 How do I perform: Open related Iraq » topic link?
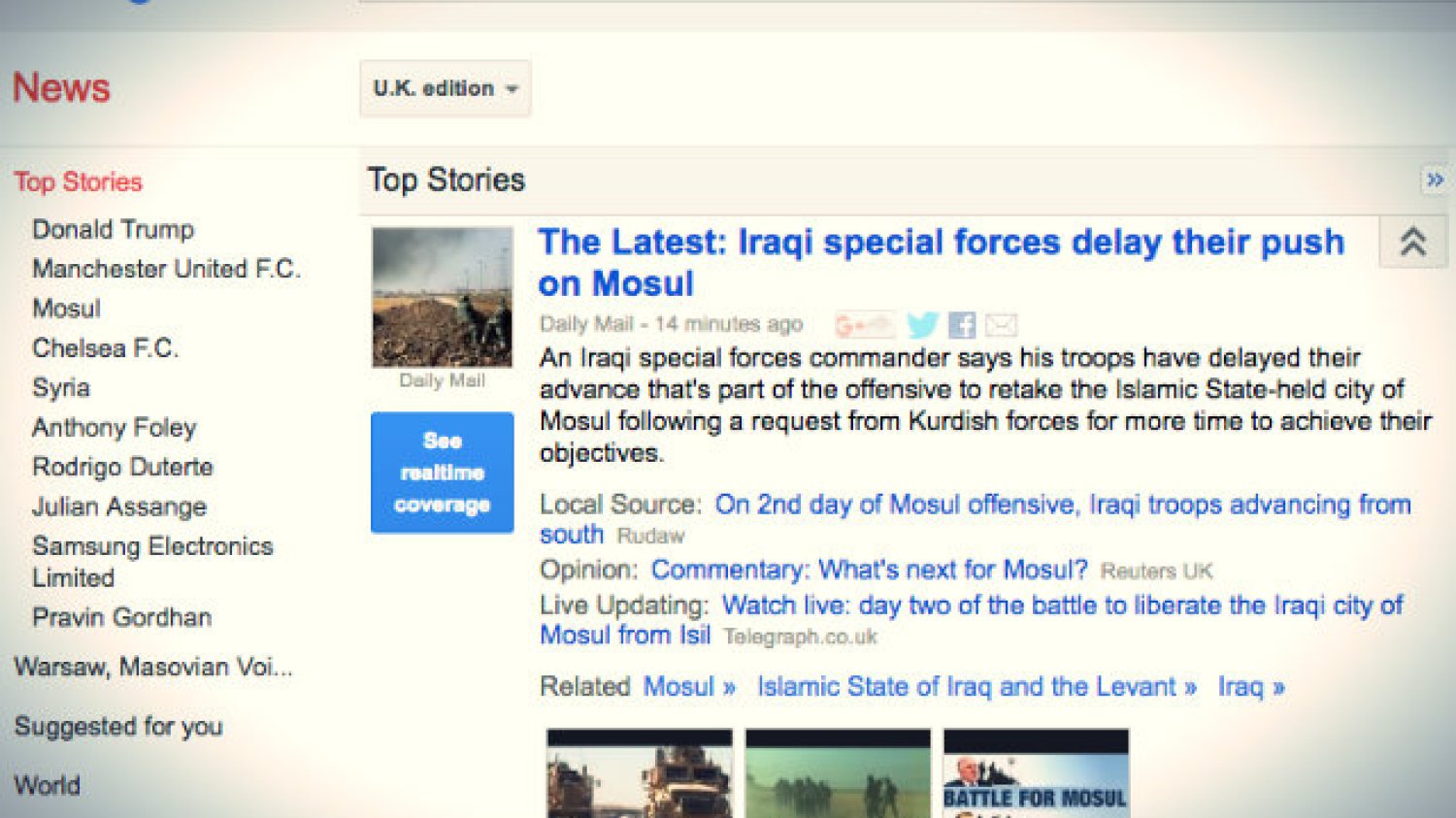click(x=1251, y=687)
